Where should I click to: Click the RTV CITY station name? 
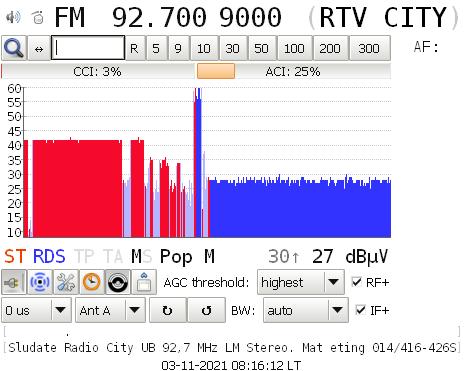(383, 17)
